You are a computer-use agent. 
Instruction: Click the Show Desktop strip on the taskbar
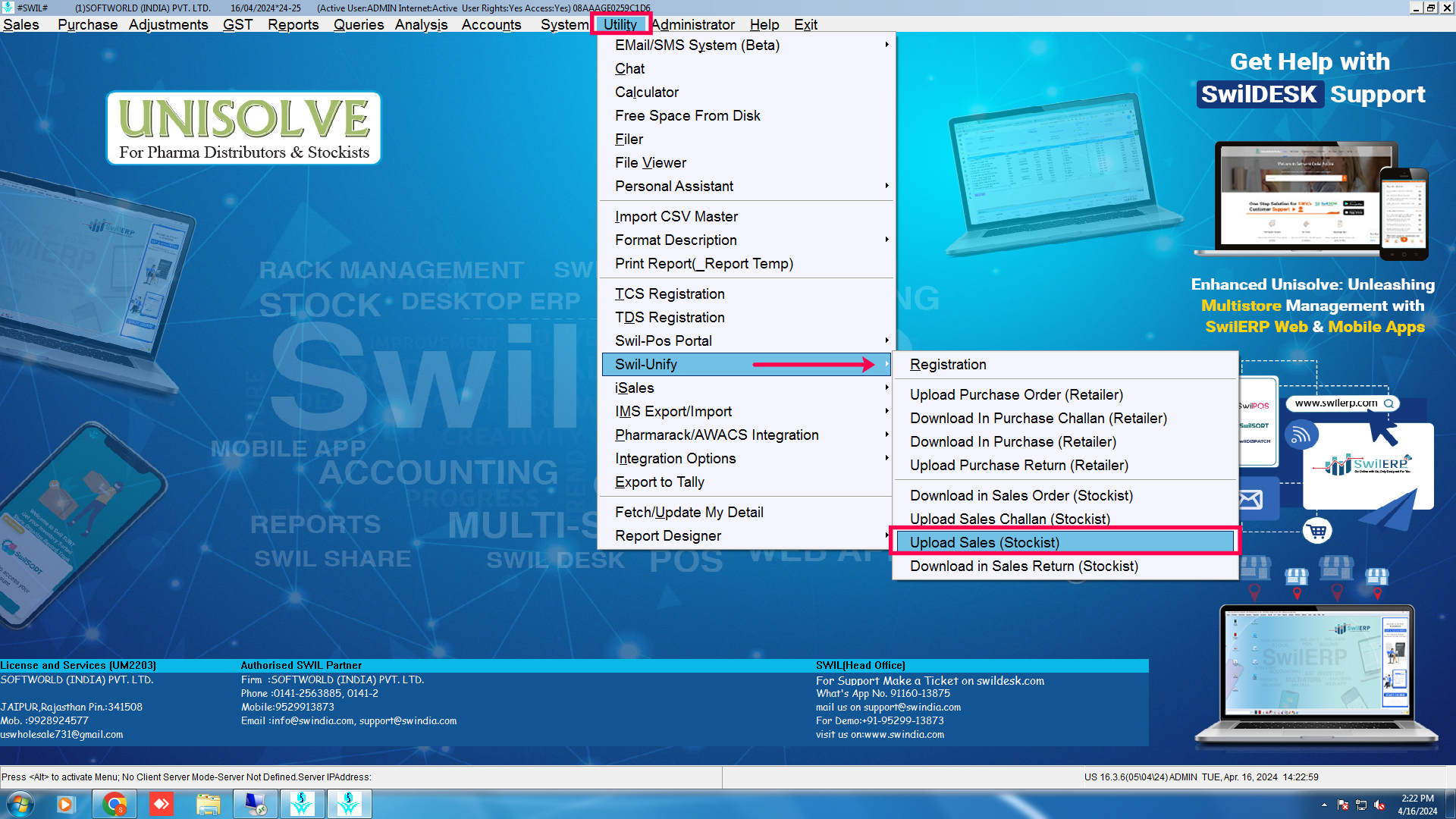pyautogui.click(x=1450, y=804)
